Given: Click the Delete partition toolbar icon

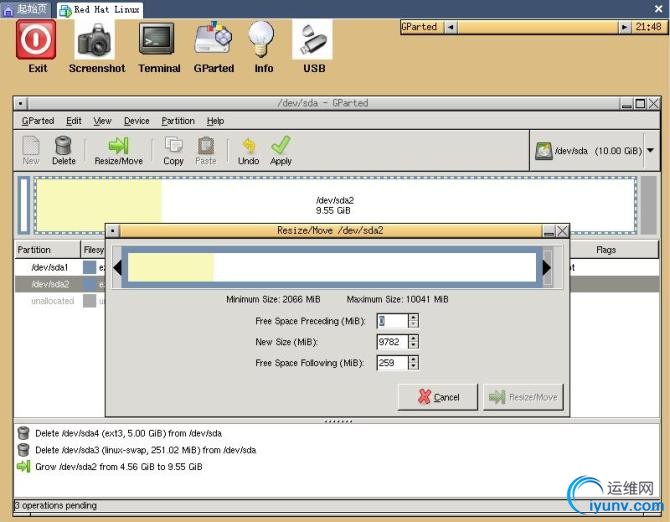Looking at the screenshot, I should (x=64, y=150).
